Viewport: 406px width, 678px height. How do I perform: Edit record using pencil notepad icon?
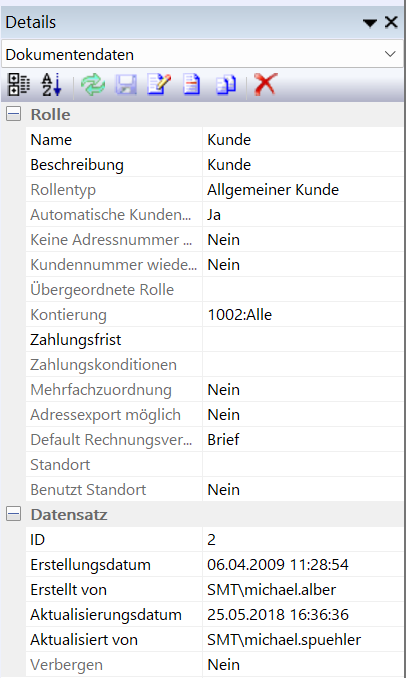click(x=159, y=84)
